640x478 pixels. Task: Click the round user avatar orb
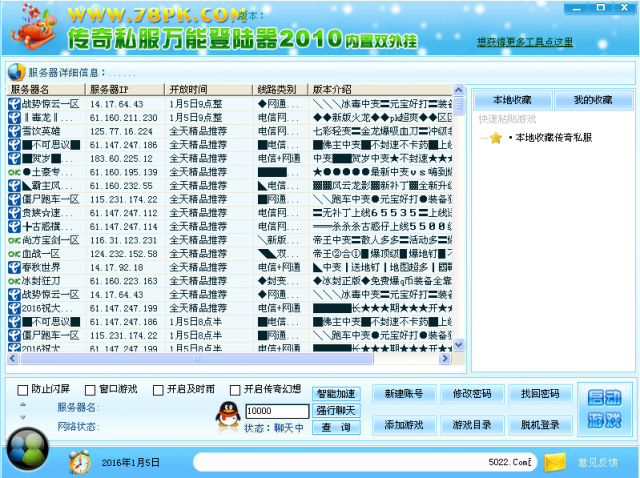(x=27, y=449)
